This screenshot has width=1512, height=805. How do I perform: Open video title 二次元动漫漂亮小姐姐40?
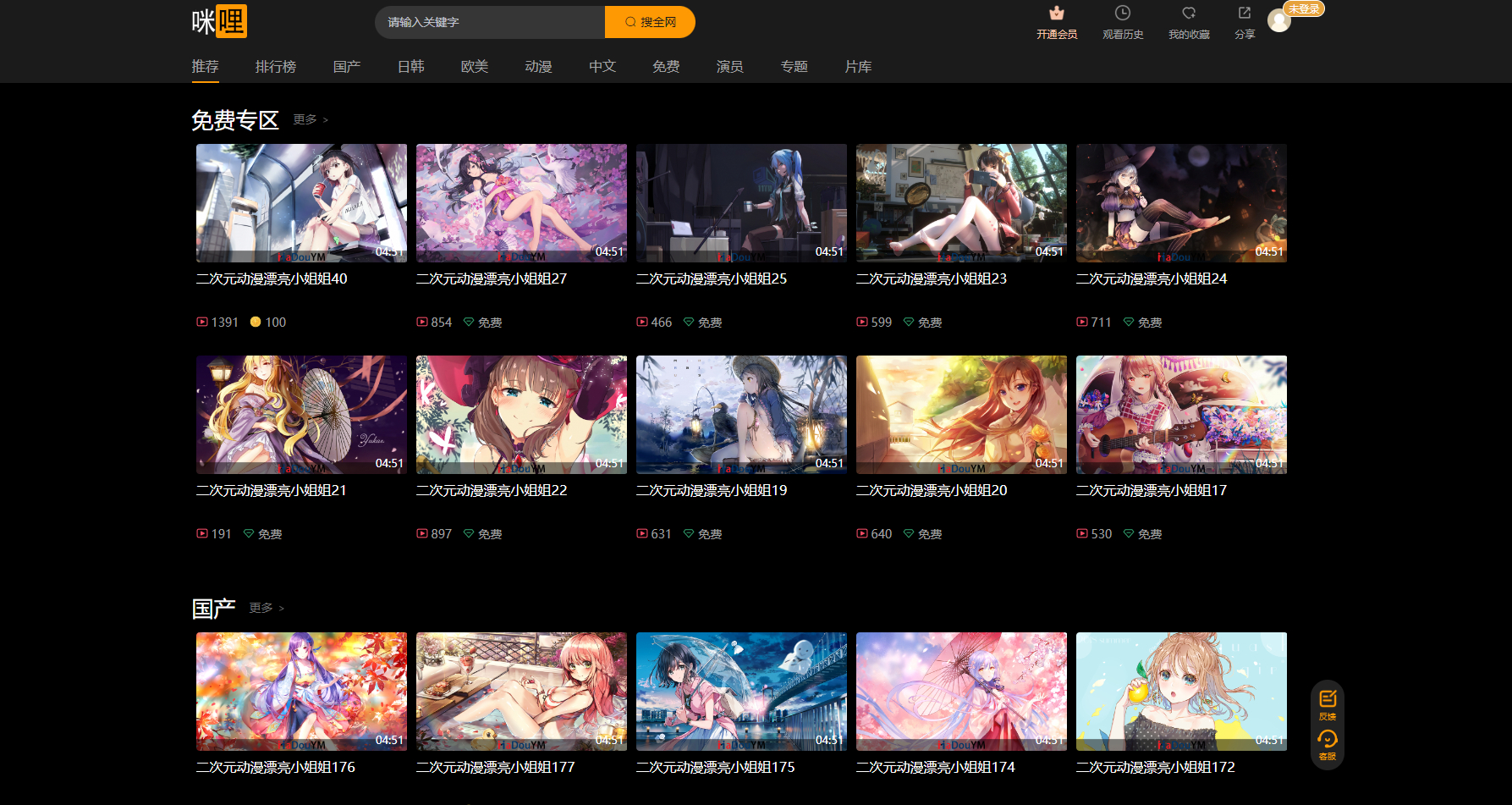point(272,279)
